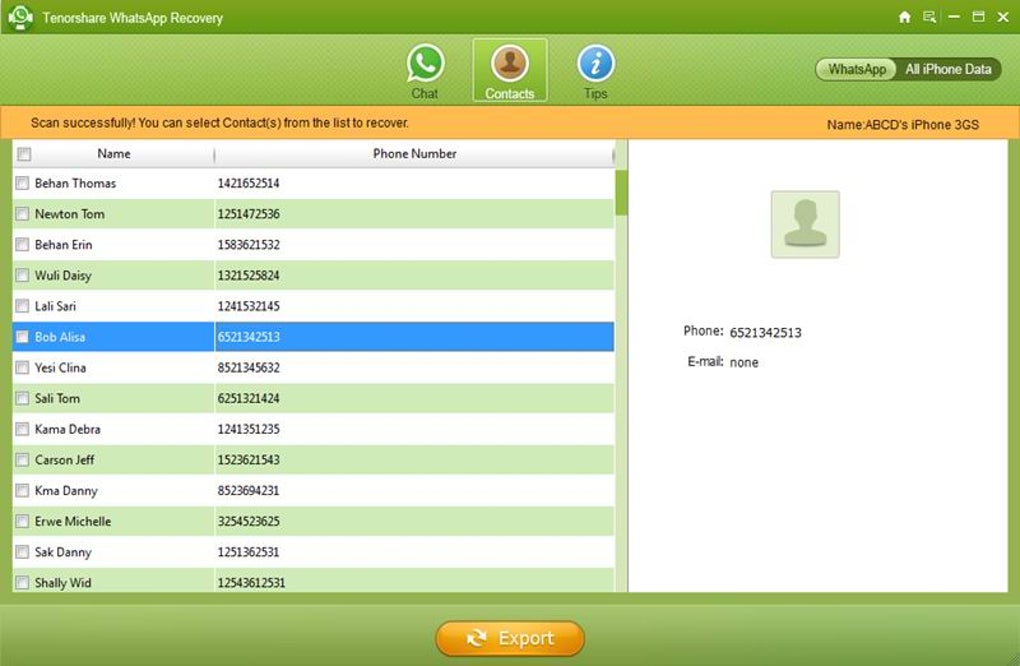Tick the Wuli Daisy contact checkbox
This screenshot has height=666, width=1020.
23,275
